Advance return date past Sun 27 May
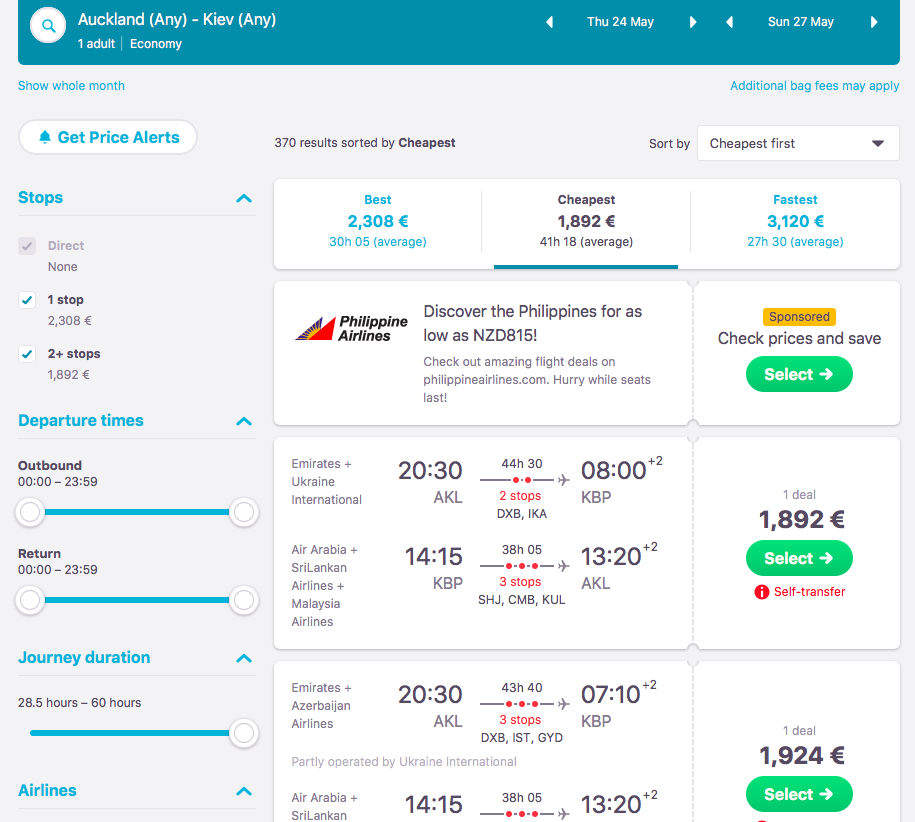 click(874, 22)
